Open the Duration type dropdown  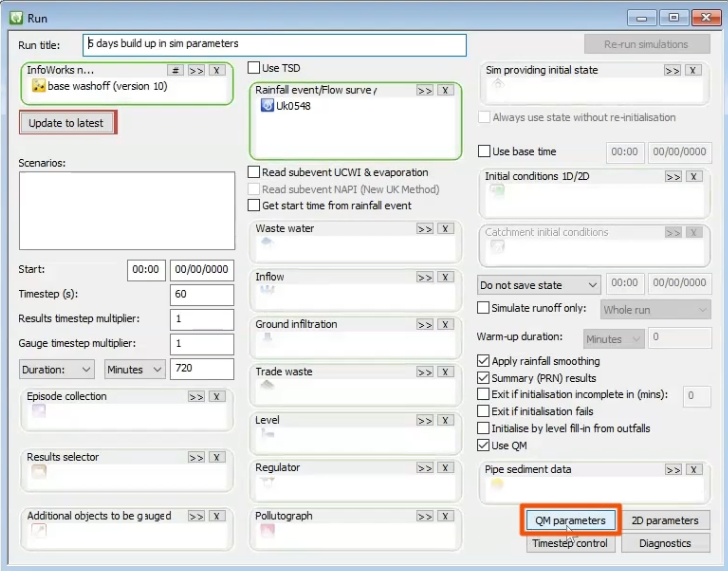pyautogui.click(x=57, y=370)
